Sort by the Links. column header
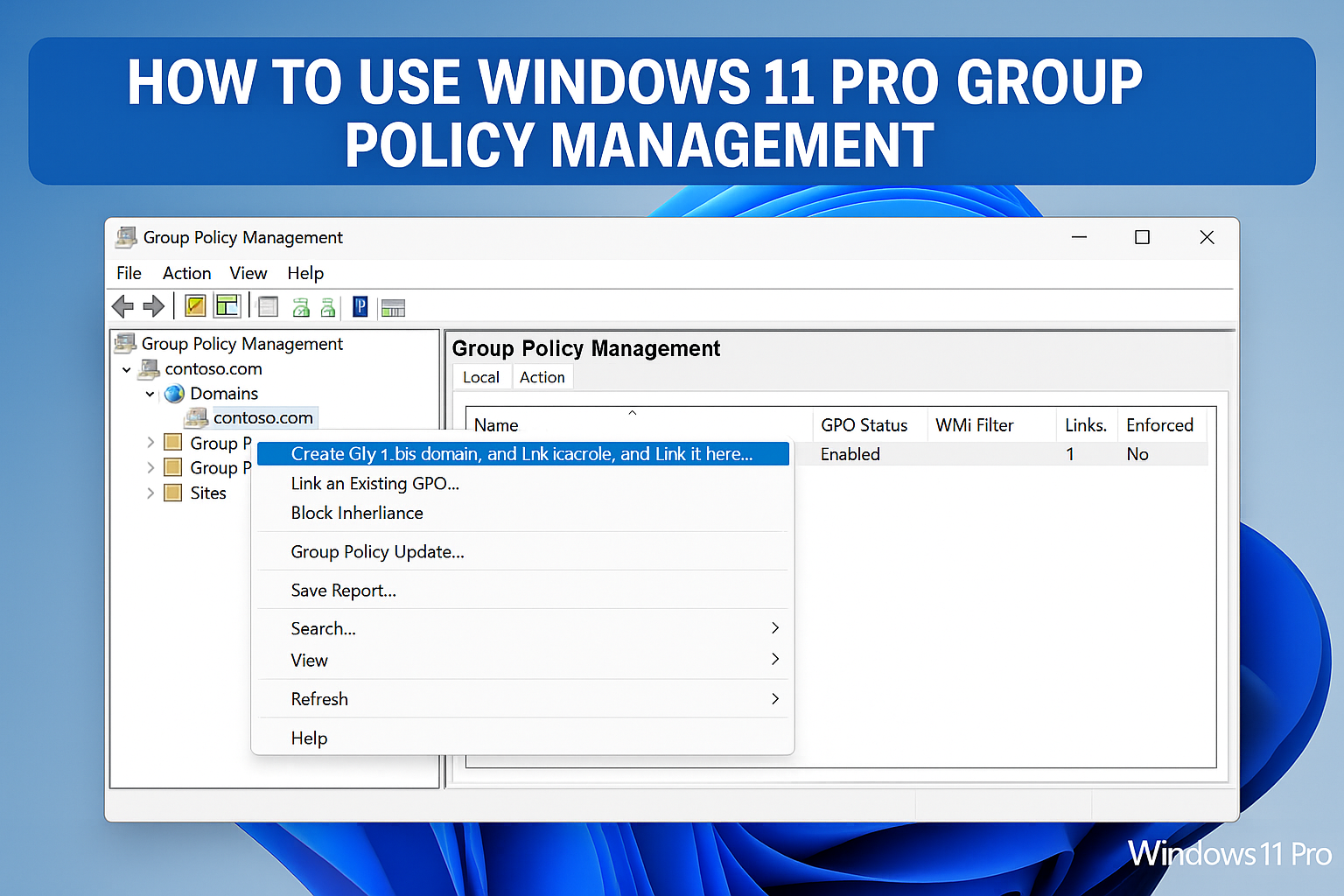The height and width of the screenshot is (896, 1344). pyautogui.click(x=1088, y=425)
